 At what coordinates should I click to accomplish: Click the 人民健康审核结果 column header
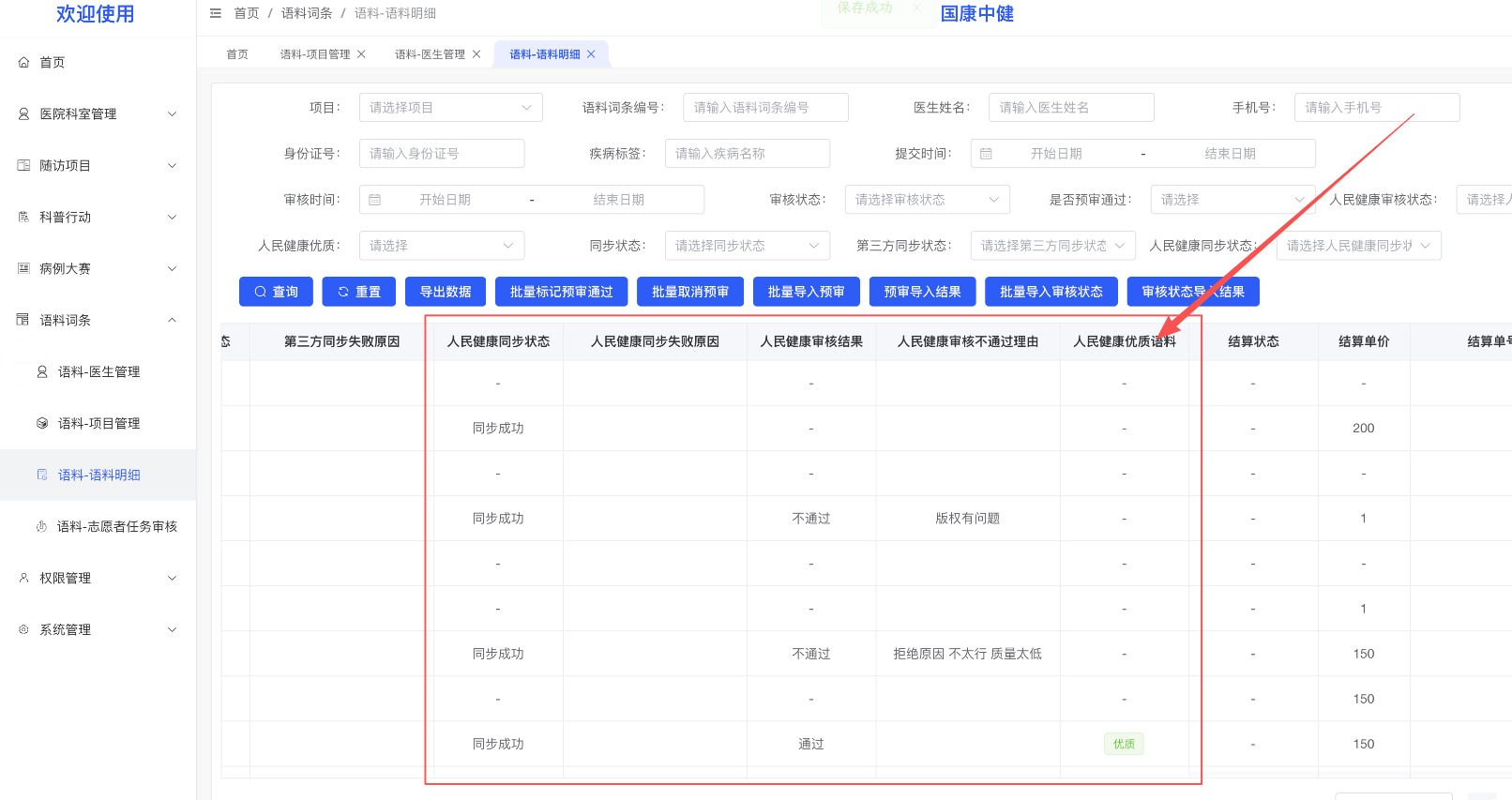811,341
